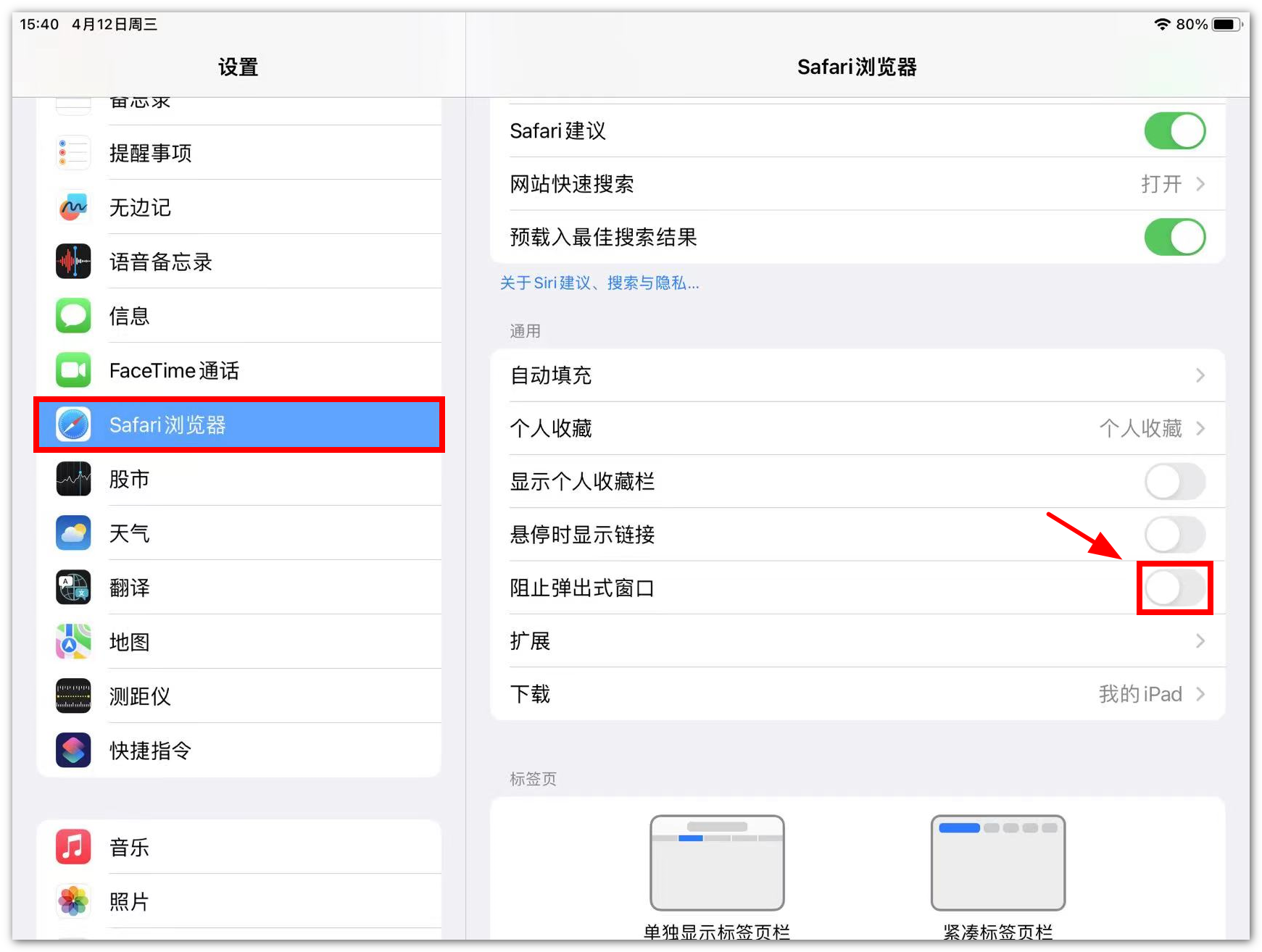Turn on 悬停时显示链接 switch
This screenshot has width=1262, height=952.
[1175, 535]
